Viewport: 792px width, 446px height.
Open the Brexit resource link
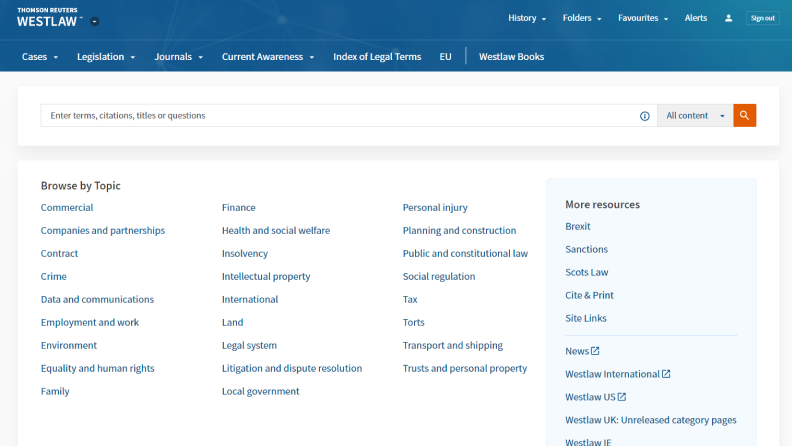(x=578, y=227)
